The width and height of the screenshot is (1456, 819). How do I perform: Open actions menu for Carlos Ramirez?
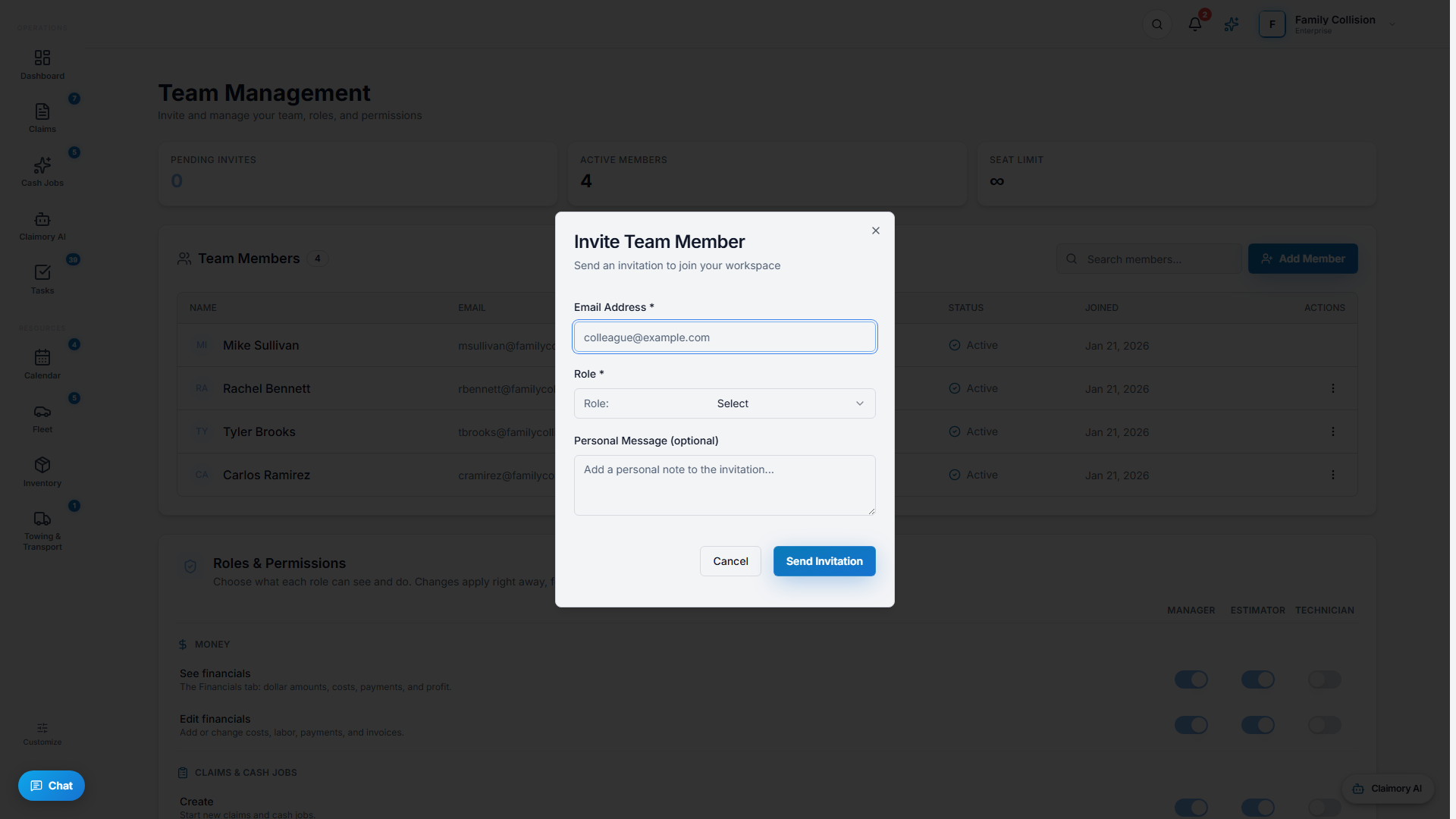1332,475
